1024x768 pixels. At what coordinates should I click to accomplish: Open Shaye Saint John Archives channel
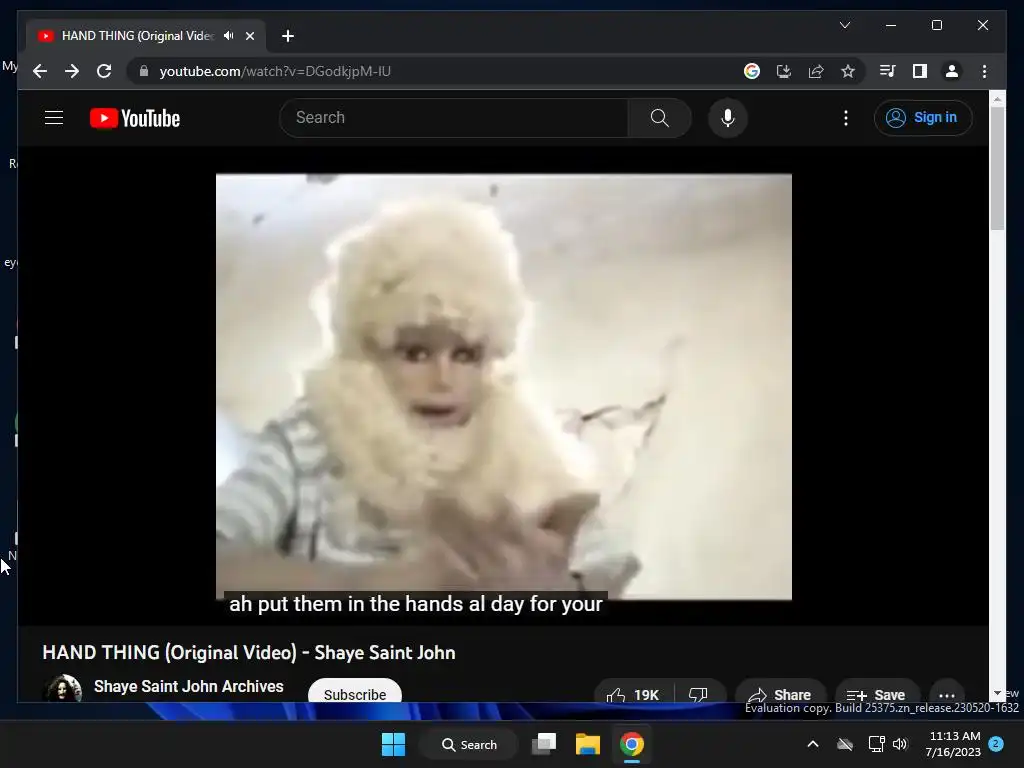(x=189, y=686)
